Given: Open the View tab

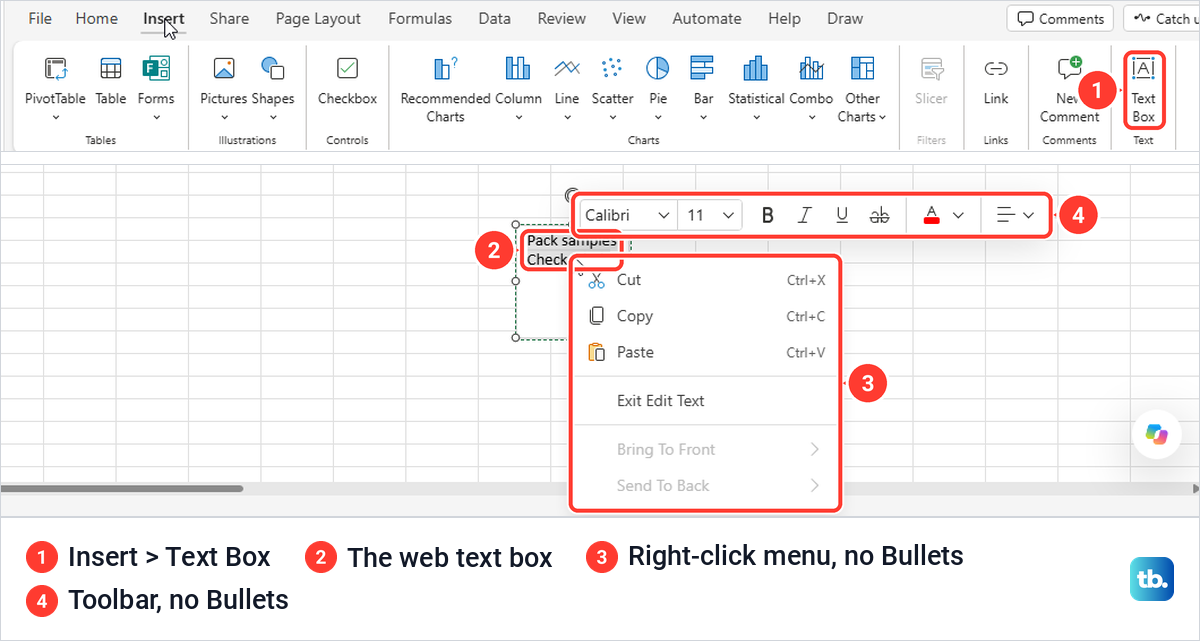Looking at the screenshot, I should point(629,18).
